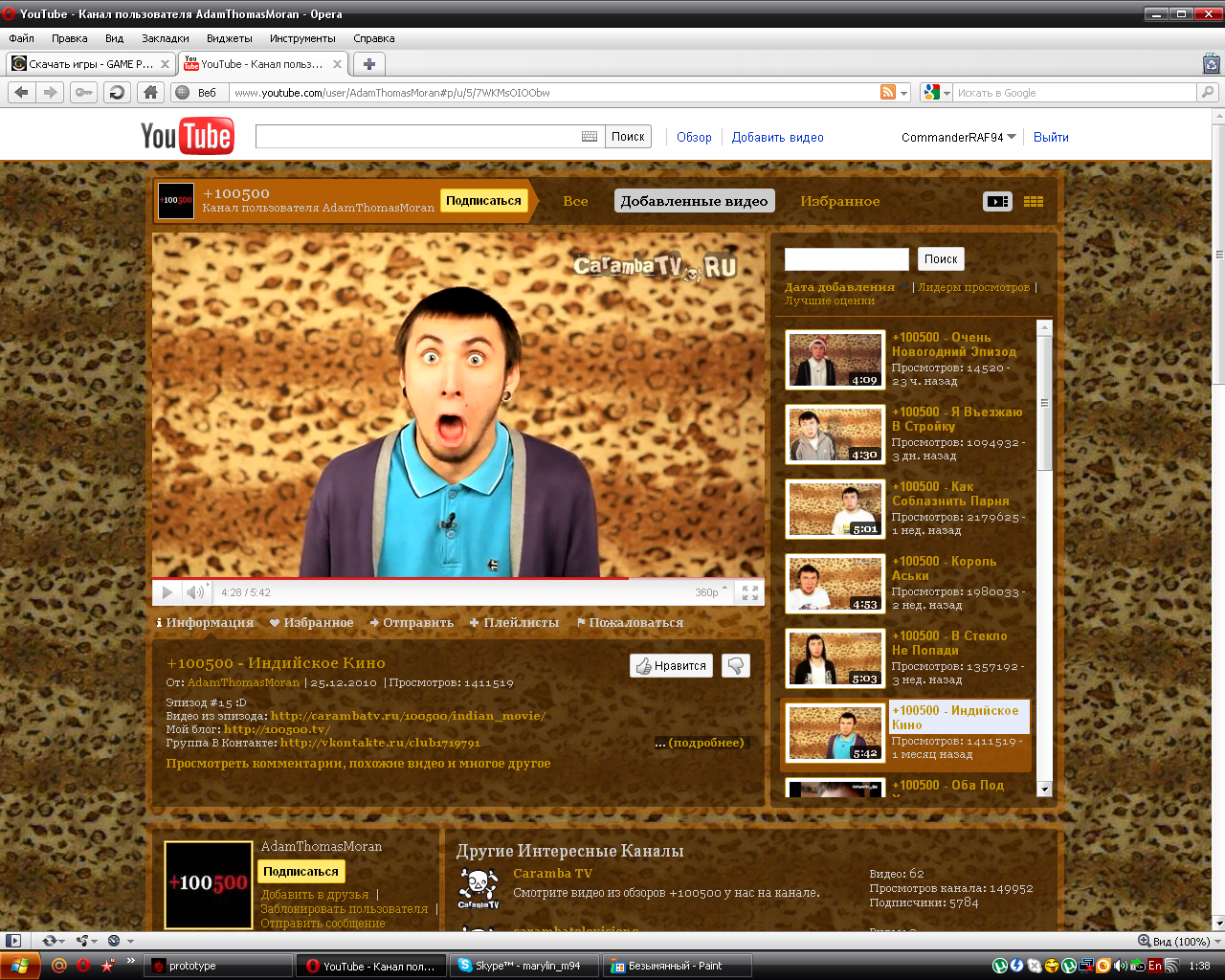The width and height of the screenshot is (1225, 980).
Task: Enter fullscreen with the expand icon
Action: (x=750, y=592)
